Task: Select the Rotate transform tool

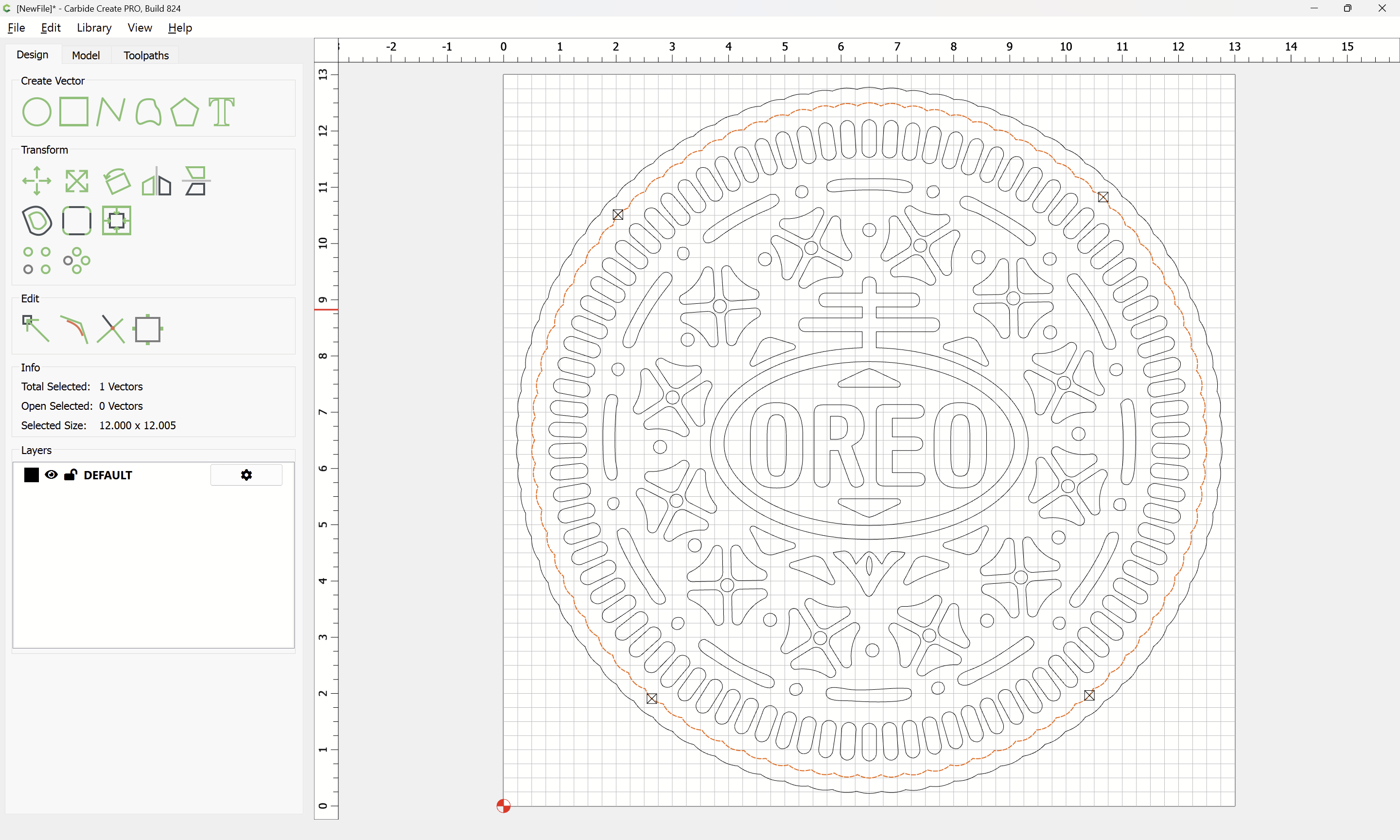Action: point(117,181)
